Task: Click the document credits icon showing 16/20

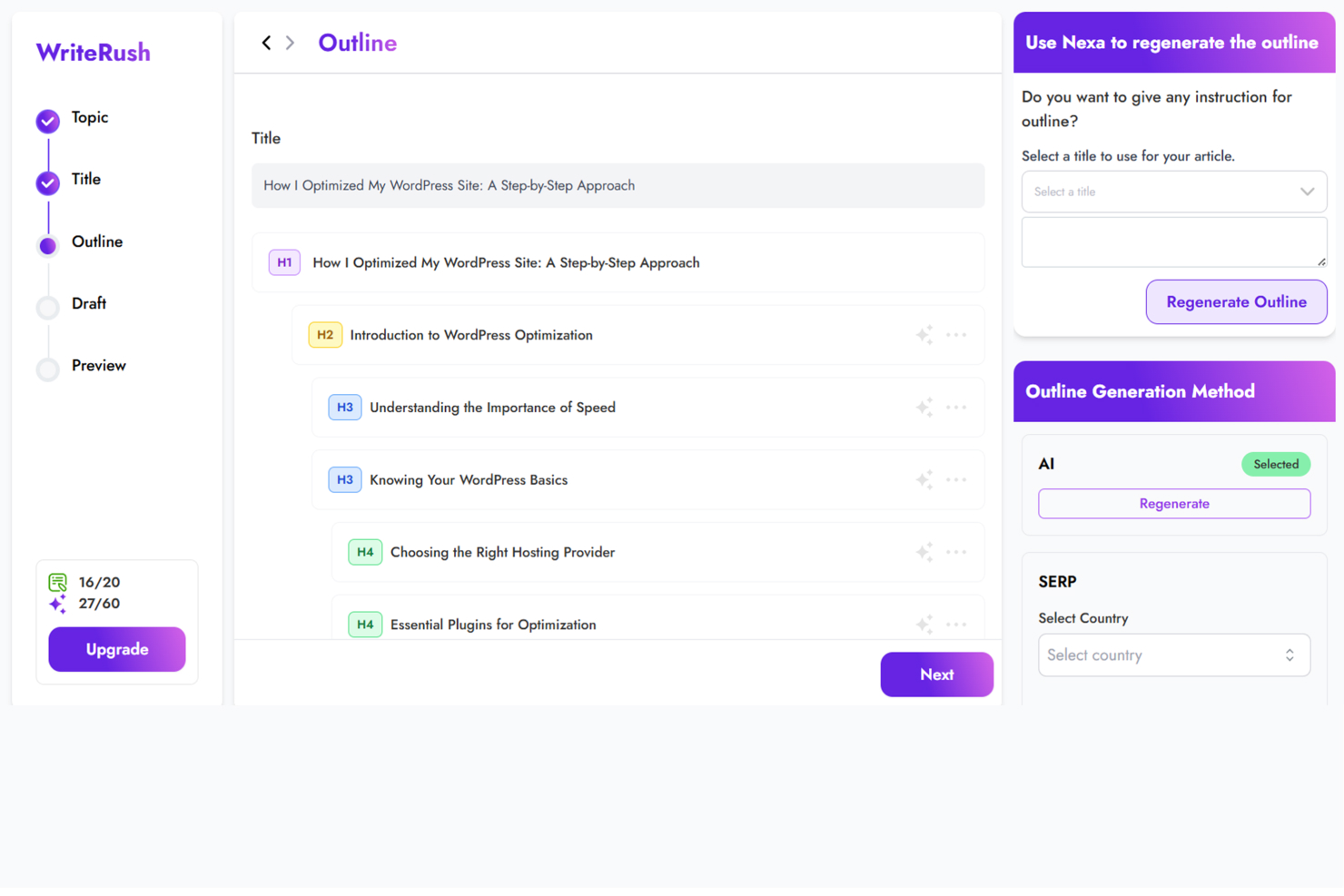Action: [x=57, y=582]
